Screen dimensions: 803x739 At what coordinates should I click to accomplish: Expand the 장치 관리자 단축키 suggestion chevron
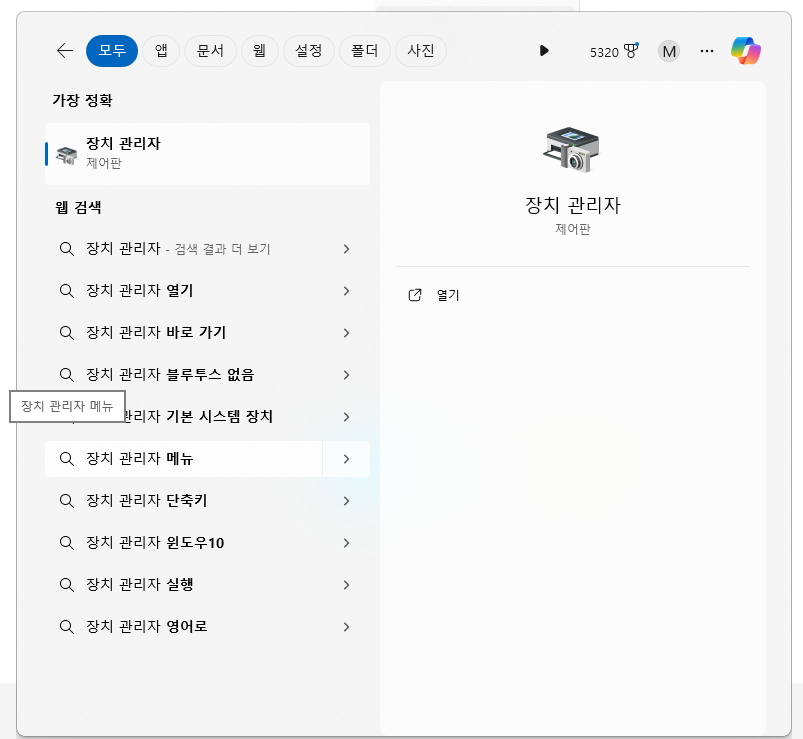[x=346, y=500]
